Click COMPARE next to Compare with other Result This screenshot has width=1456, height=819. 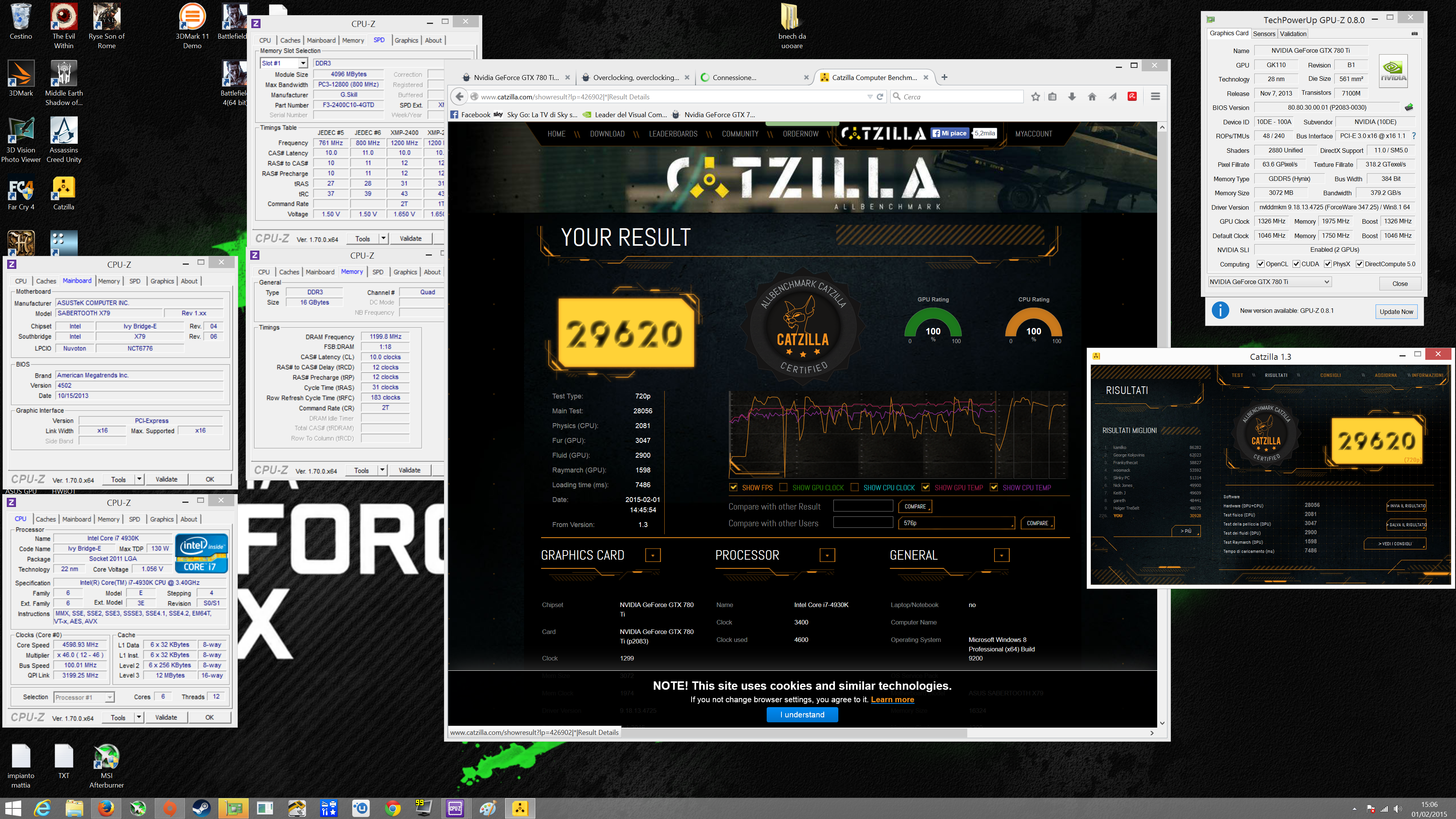(x=915, y=507)
